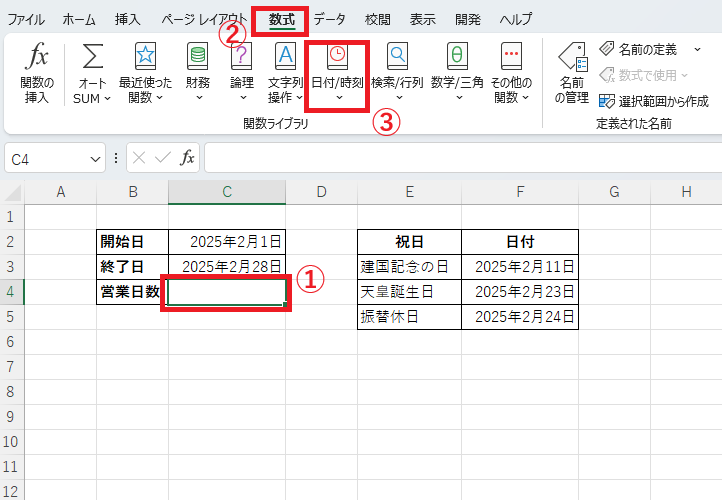Click the 日付 header cell
The image size is (722, 500).
(520, 242)
